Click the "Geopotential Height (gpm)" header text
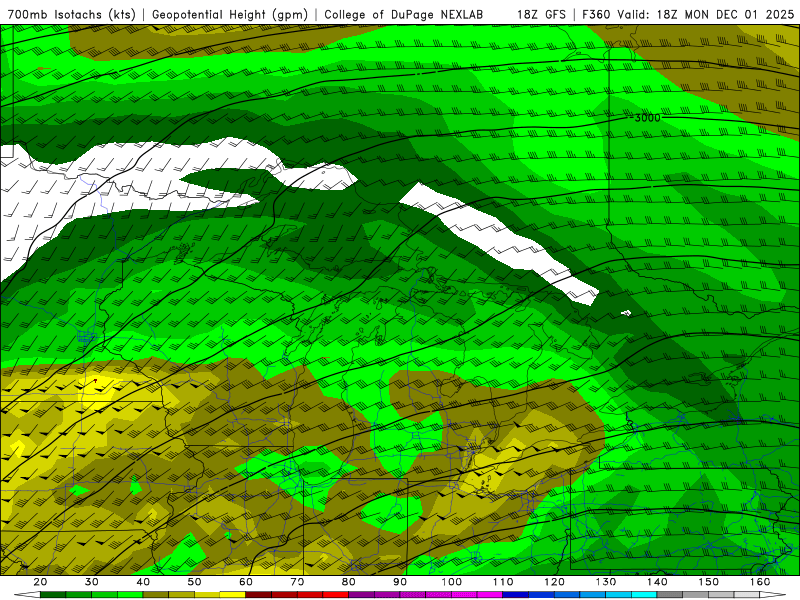This screenshot has height=600, width=800. (x=230, y=15)
